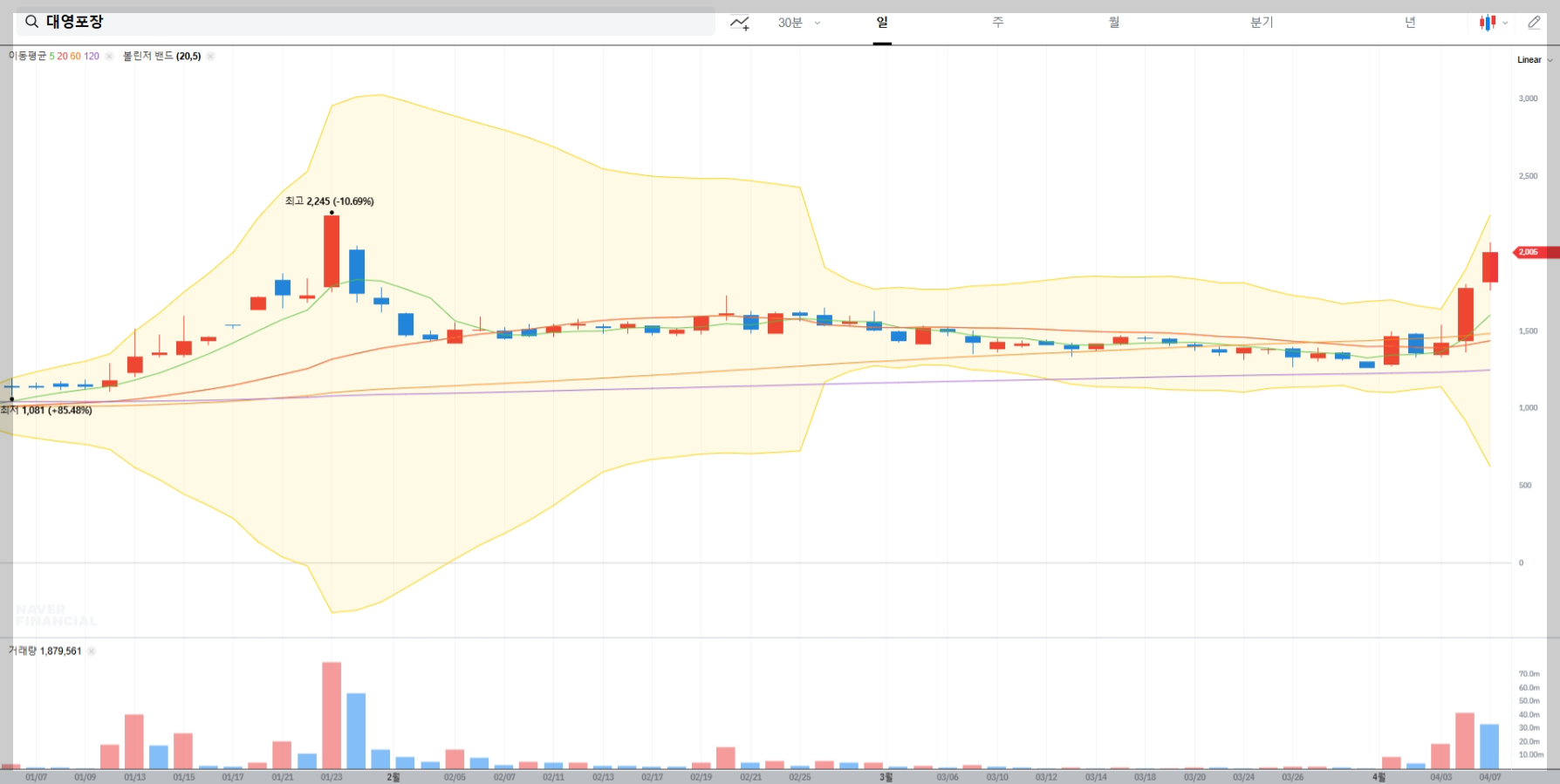Open the 30분 minute interval dropdown
Viewport: 1560px width, 784px height.
(x=799, y=23)
